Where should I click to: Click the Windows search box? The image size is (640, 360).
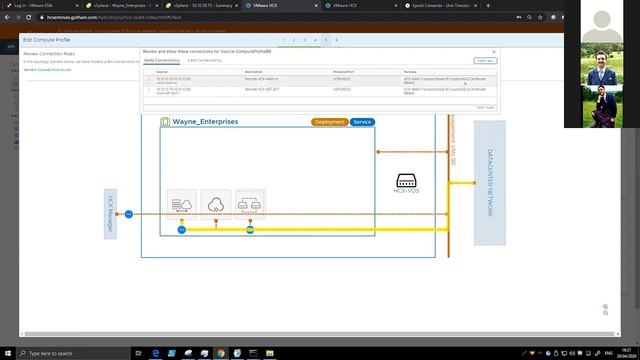73,353
